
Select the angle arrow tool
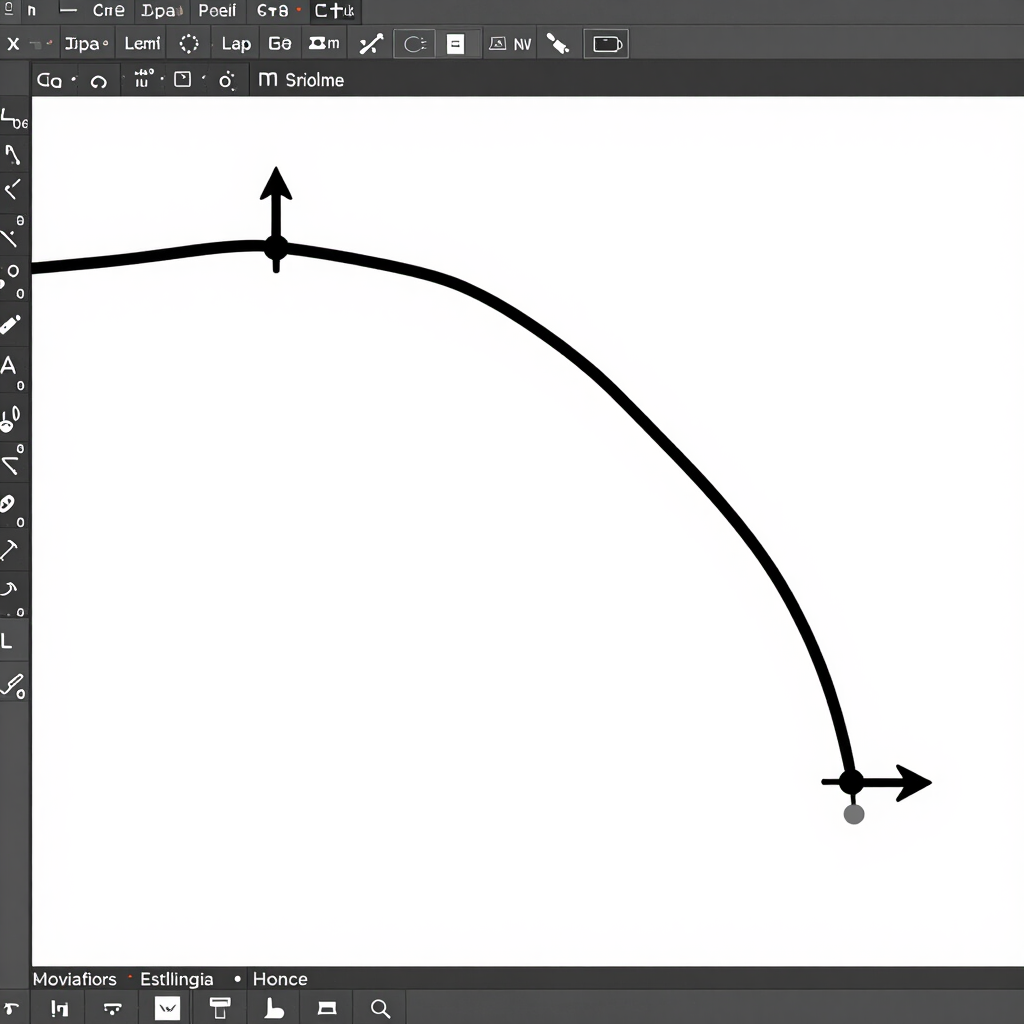[12, 190]
